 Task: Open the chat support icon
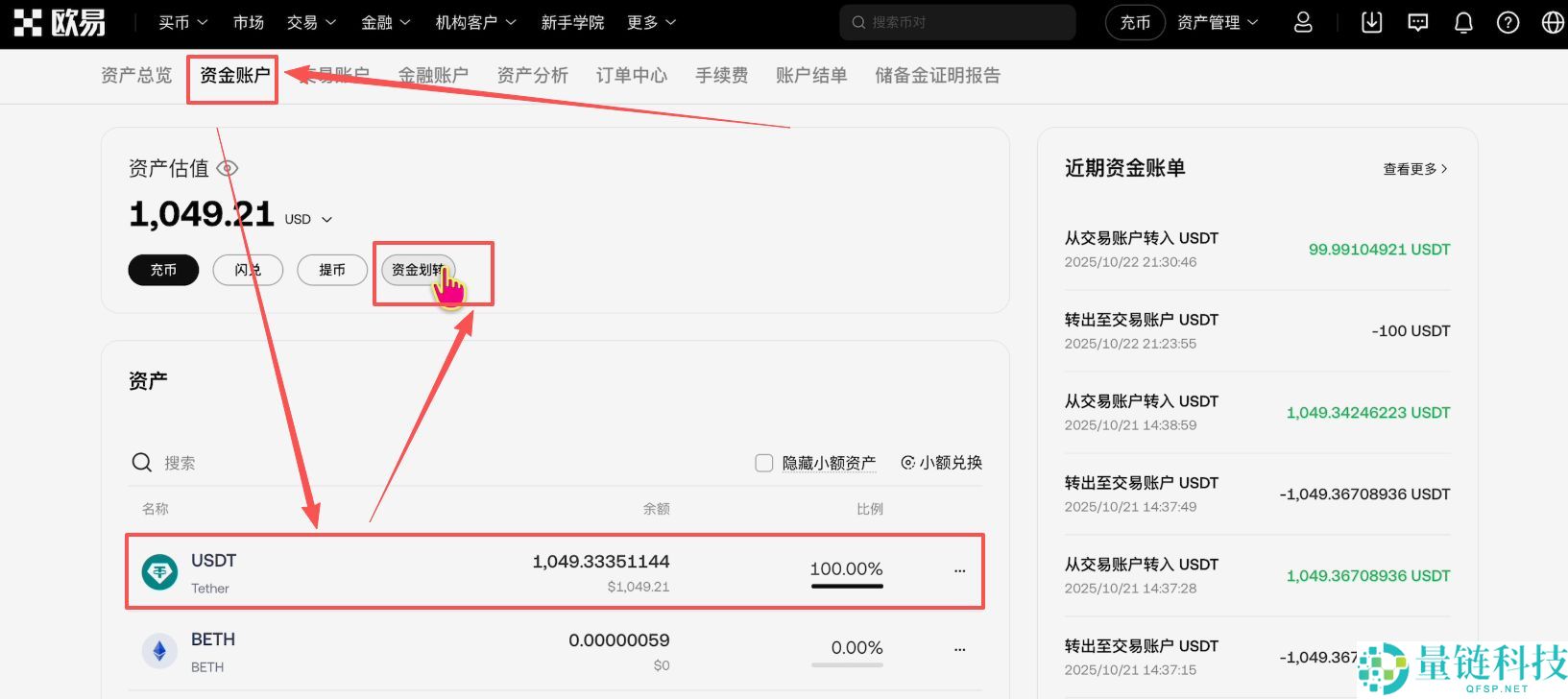pos(1417,22)
